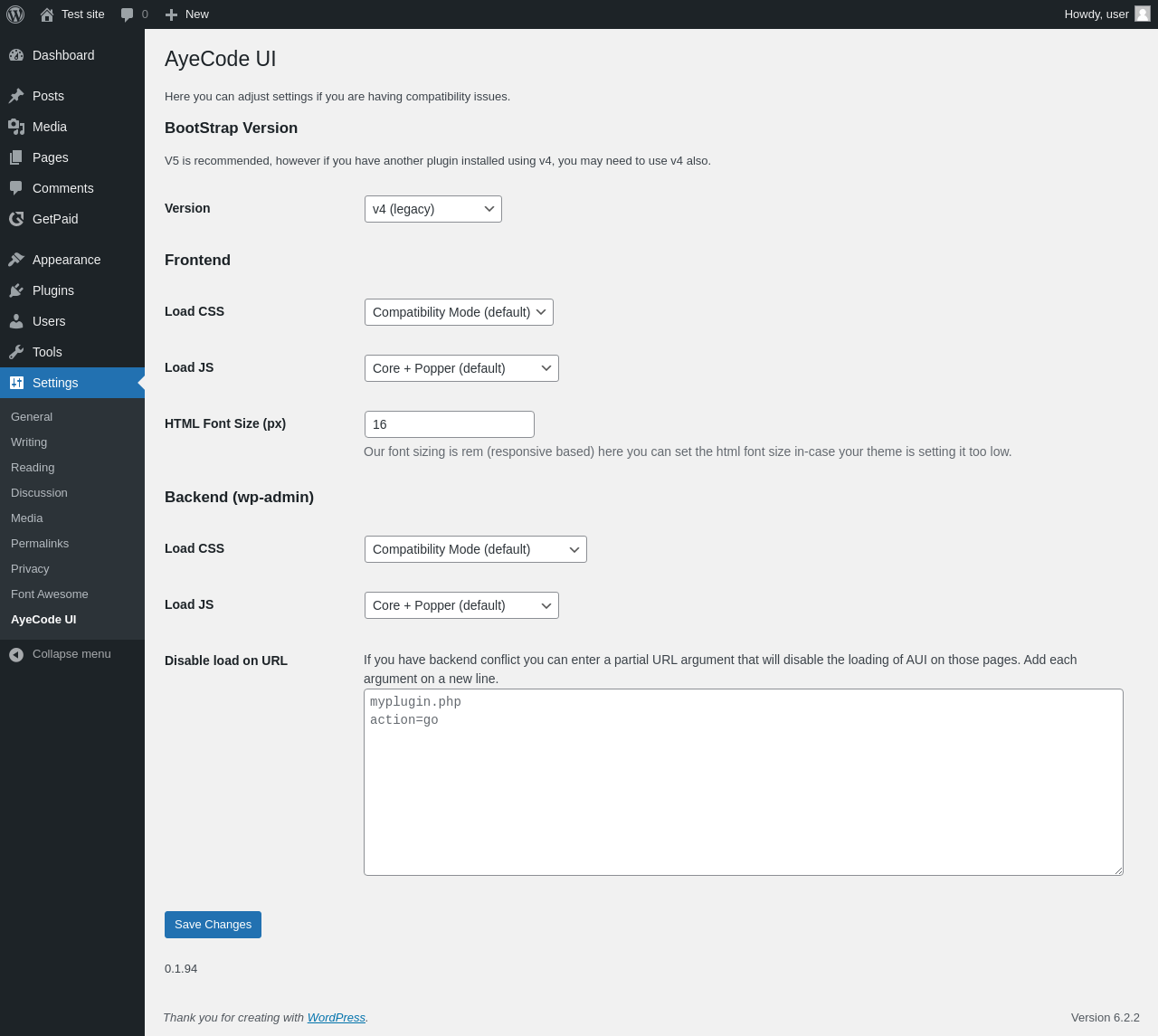The image size is (1158, 1036).
Task: Open the Settings menu label
Action: tap(55, 383)
